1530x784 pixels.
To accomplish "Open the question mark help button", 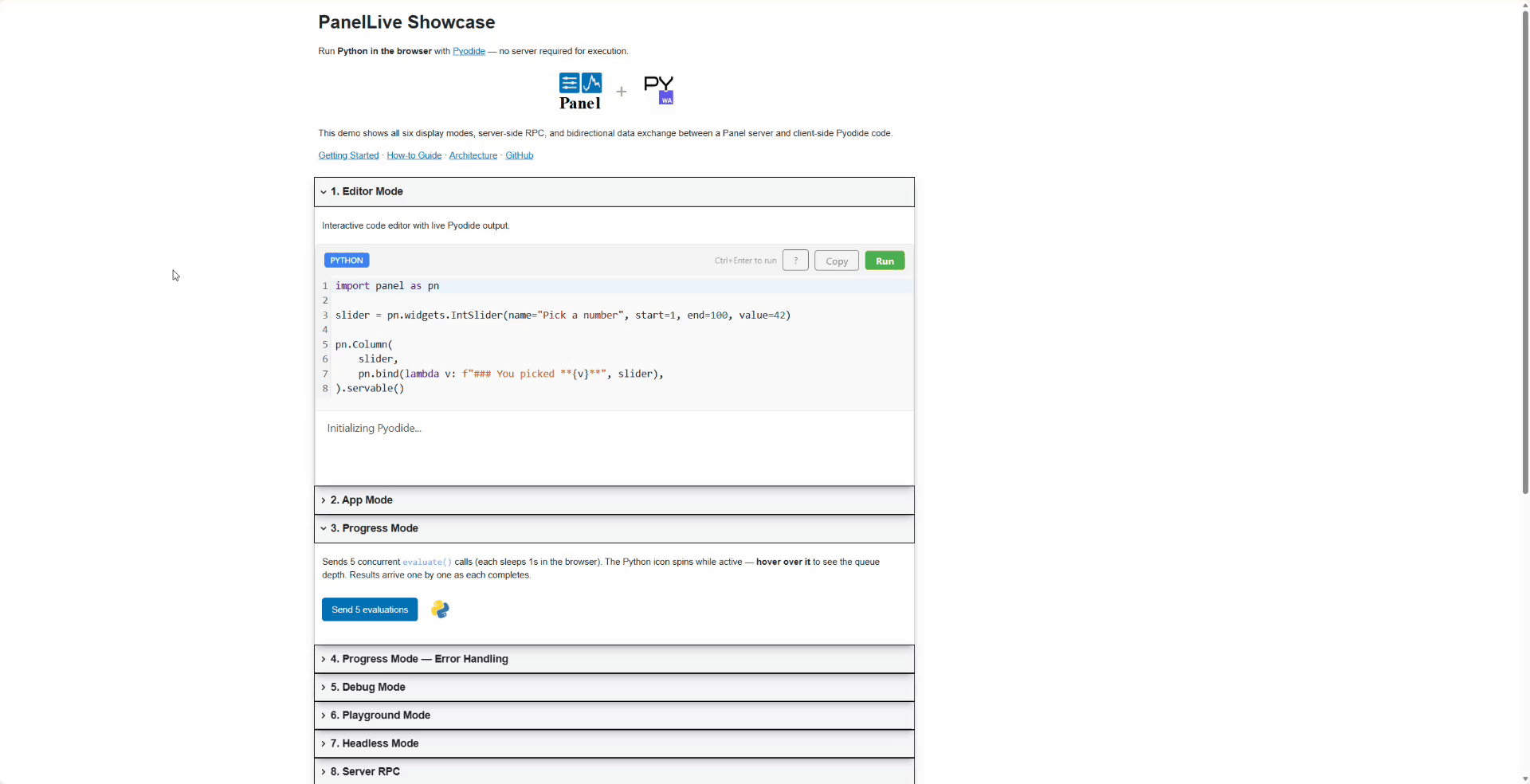I will pos(795,261).
